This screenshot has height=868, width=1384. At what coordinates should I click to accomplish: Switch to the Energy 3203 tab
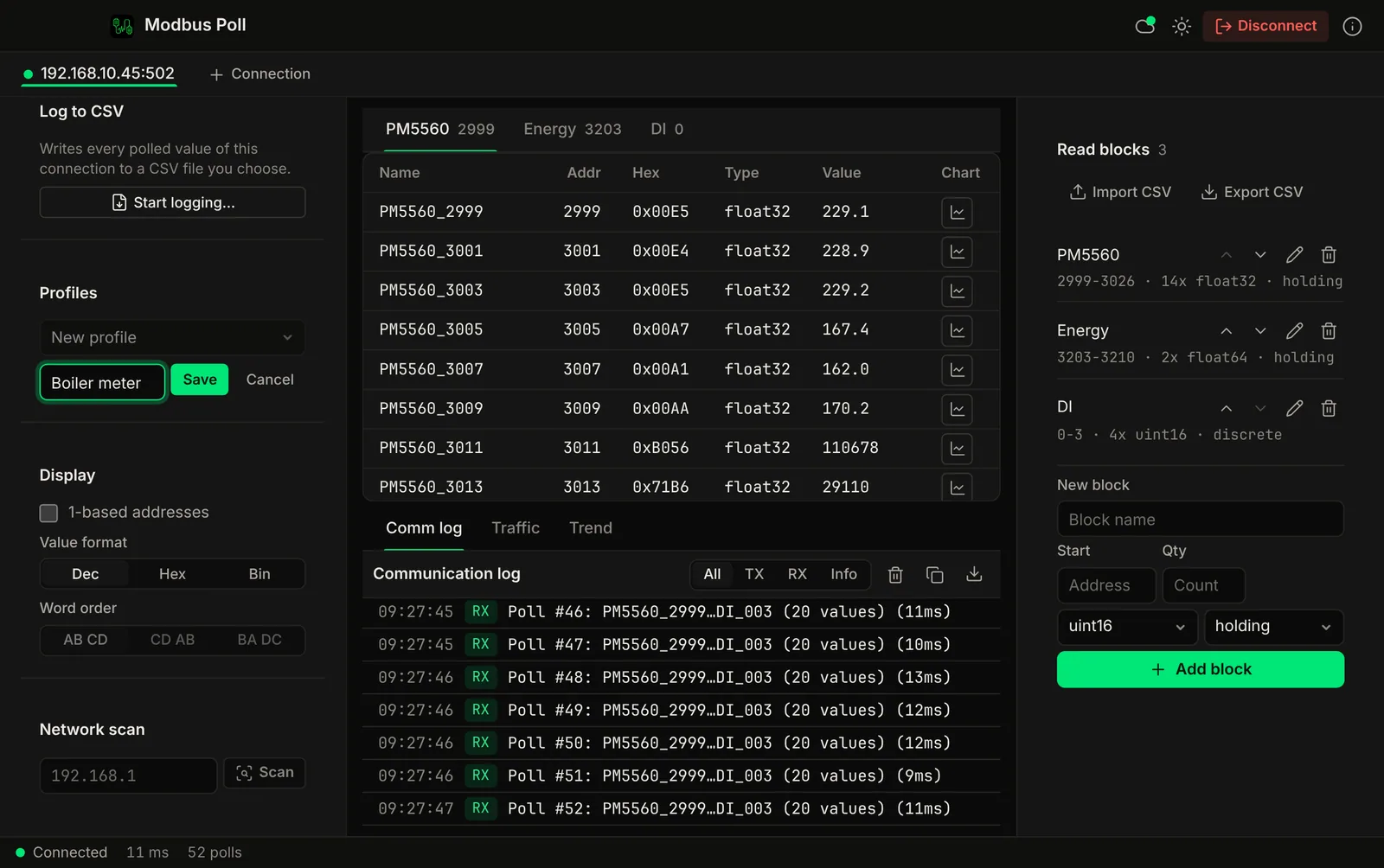coord(572,130)
